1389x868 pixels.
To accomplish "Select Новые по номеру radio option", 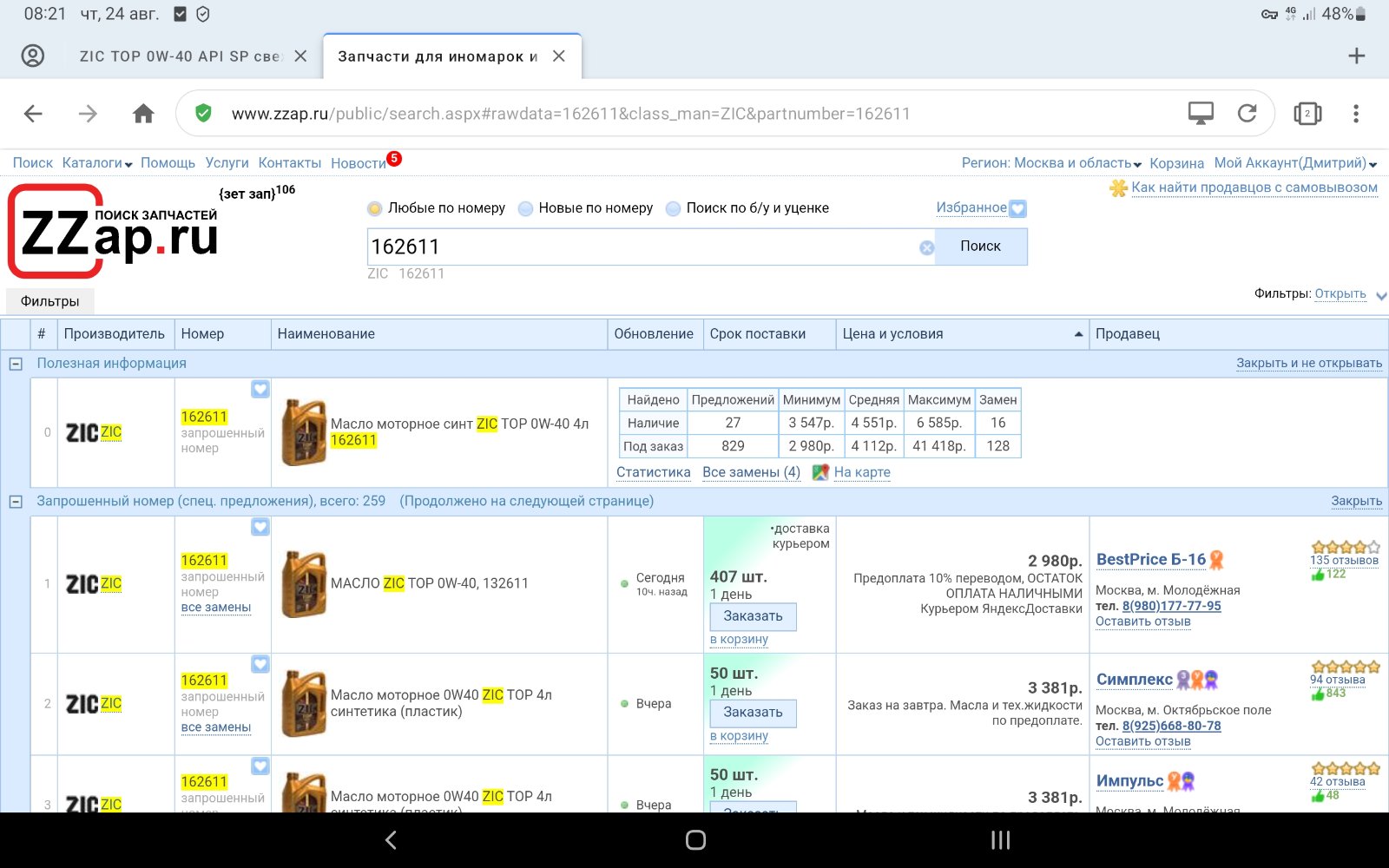I will pyautogui.click(x=525, y=208).
